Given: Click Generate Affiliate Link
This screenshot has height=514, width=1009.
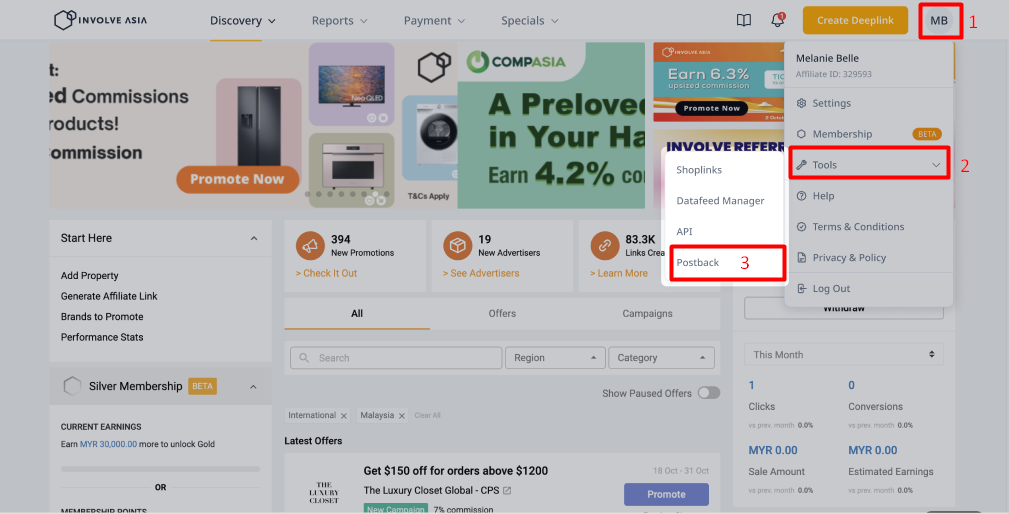Looking at the screenshot, I should tap(109, 296).
